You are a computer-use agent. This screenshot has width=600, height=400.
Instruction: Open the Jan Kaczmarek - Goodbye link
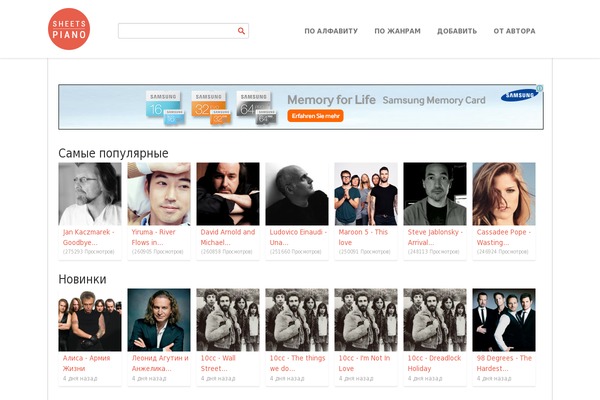click(x=88, y=237)
